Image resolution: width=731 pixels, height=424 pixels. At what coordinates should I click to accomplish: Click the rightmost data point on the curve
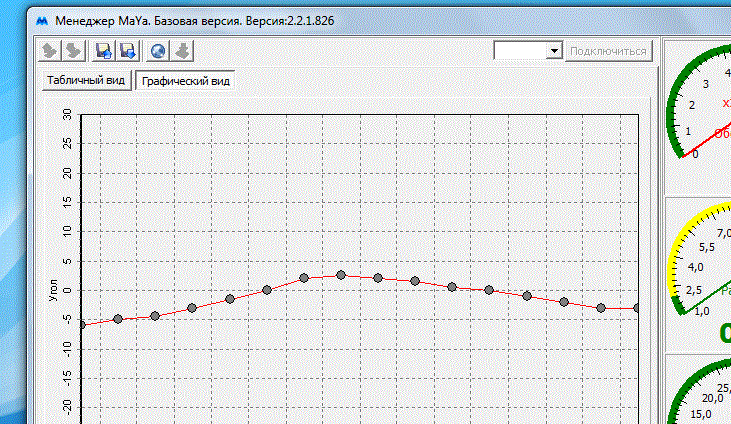[637, 308]
